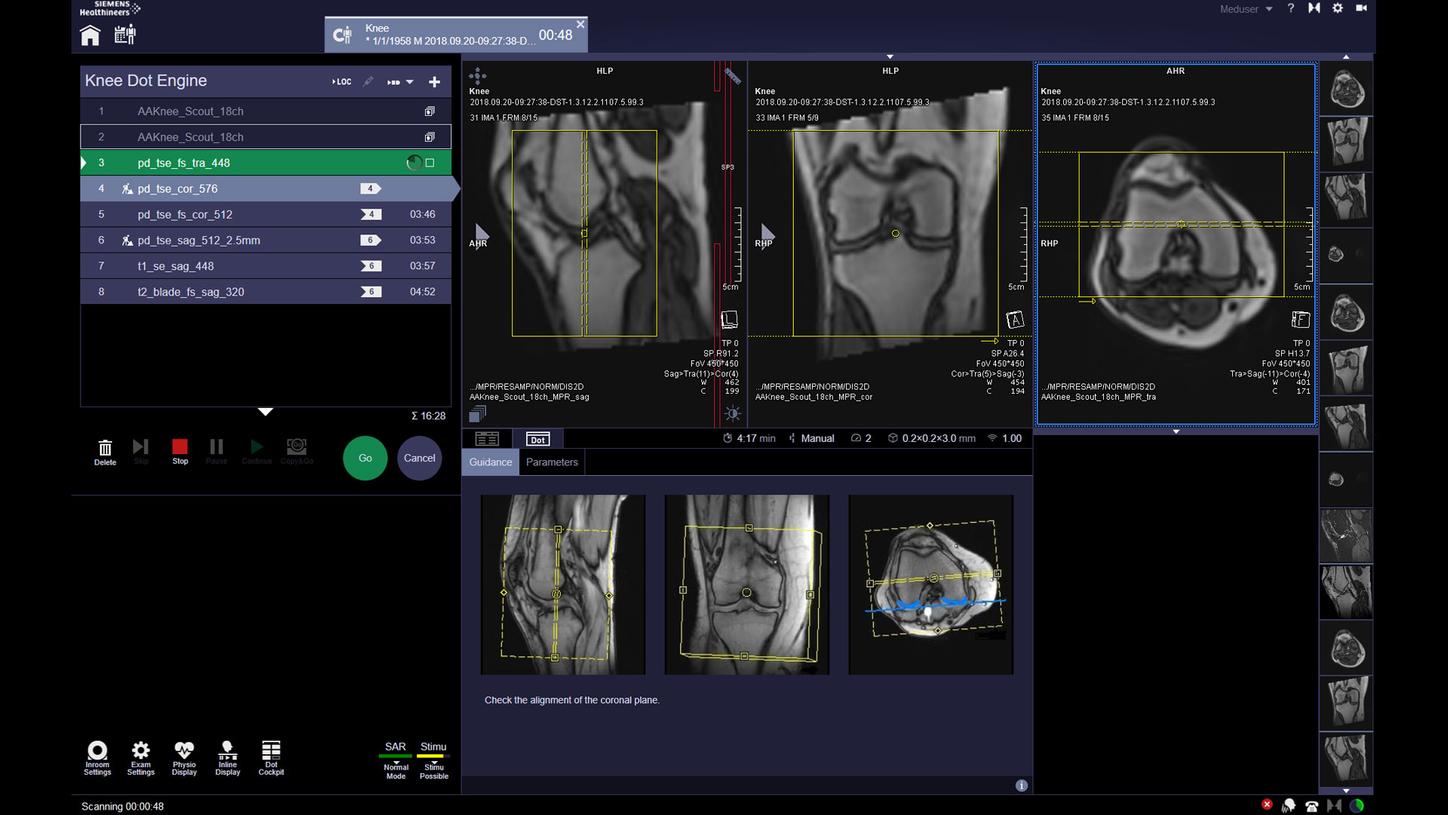Add a protocol with the plus icon

click(x=434, y=82)
